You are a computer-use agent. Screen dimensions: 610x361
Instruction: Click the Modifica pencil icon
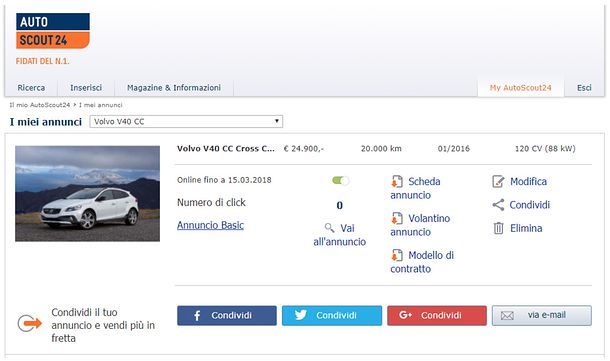pyautogui.click(x=498, y=181)
